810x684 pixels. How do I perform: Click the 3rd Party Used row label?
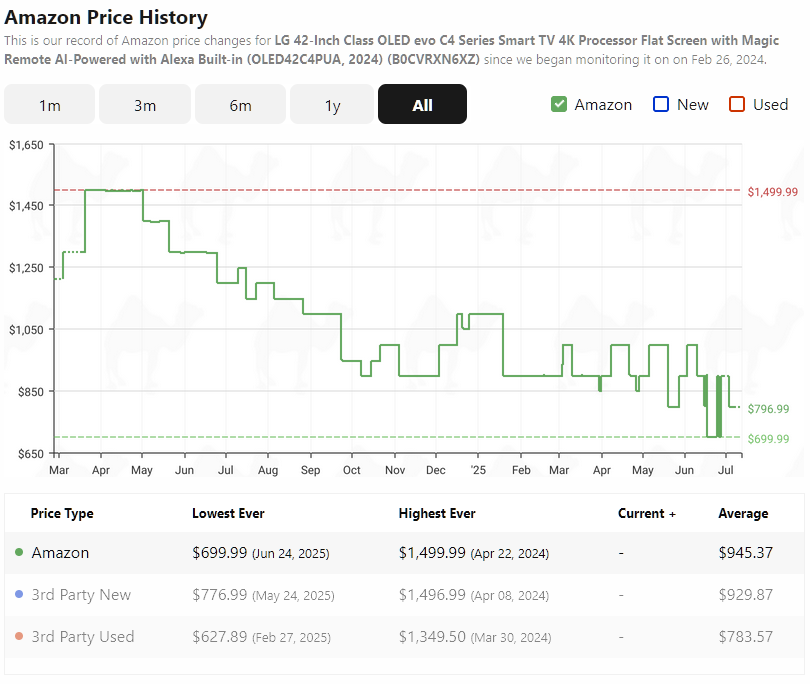pyautogui.click(x=83, y=636)
